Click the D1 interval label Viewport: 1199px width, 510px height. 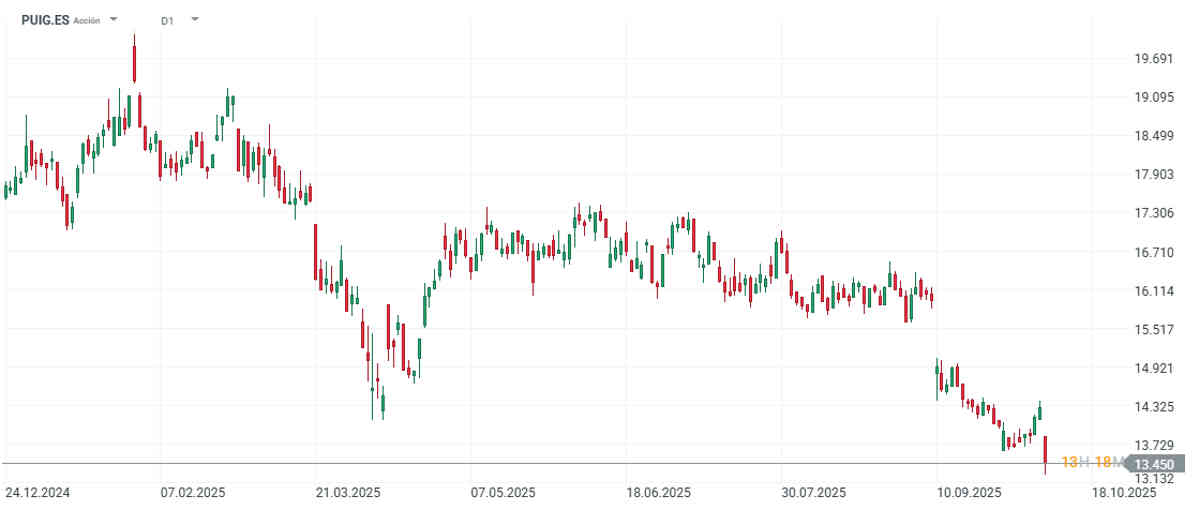pos(166,20)
